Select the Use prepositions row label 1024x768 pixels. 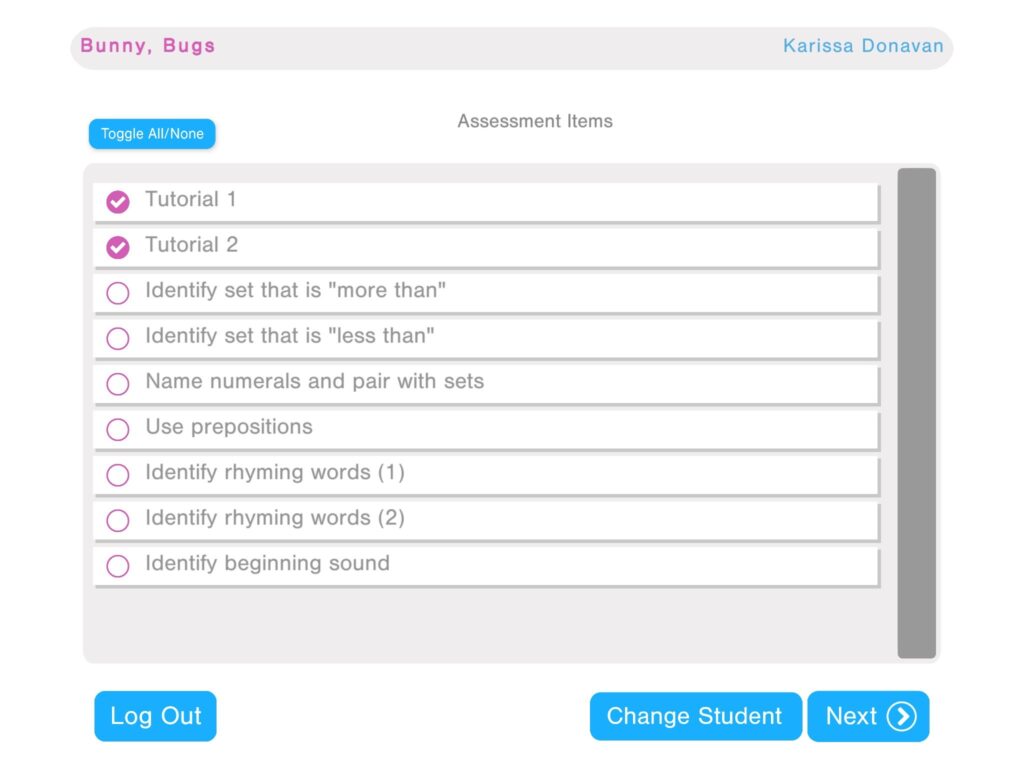pyautogui.click(x=229, y=427)
